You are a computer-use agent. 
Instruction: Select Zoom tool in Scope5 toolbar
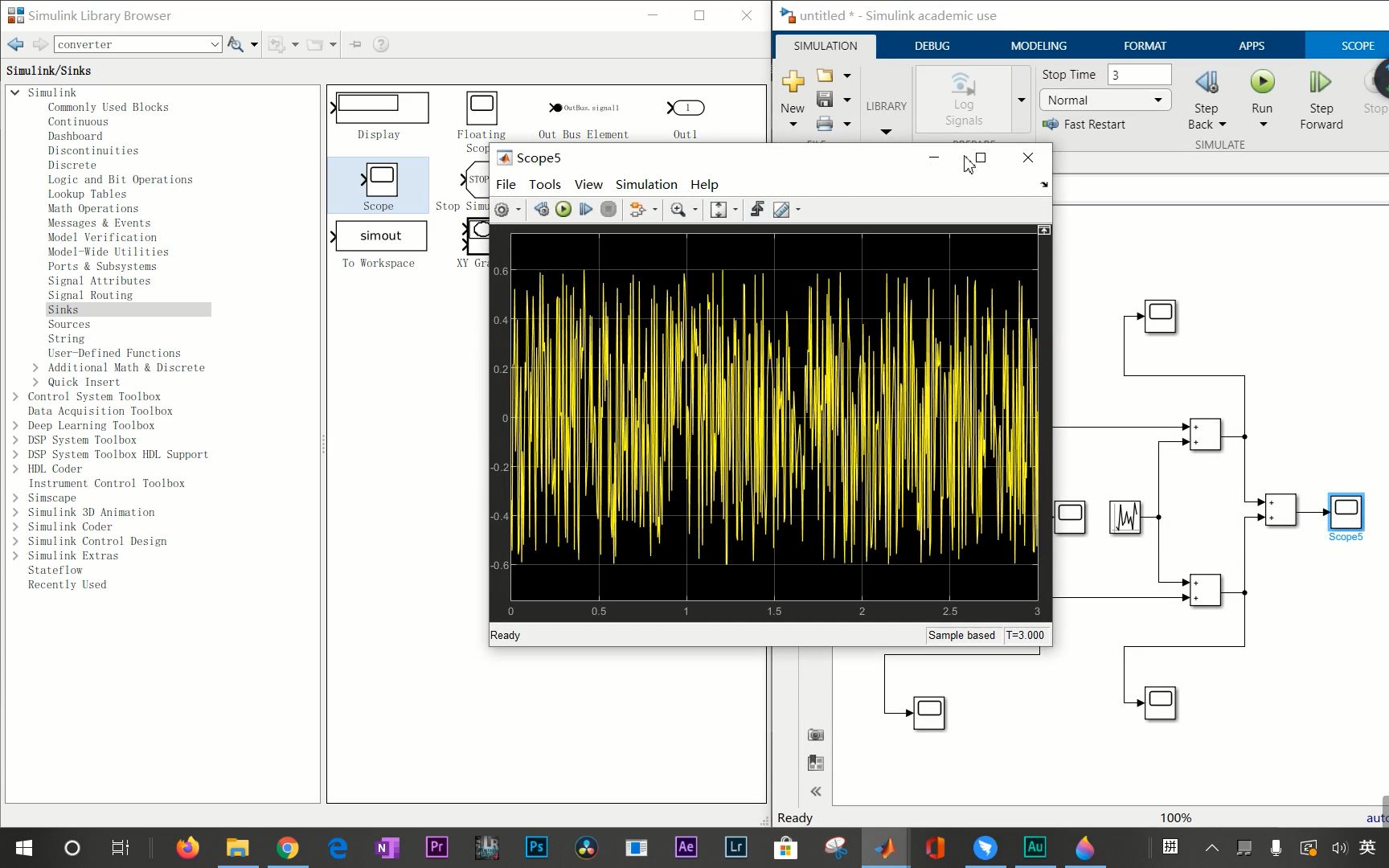click(678, 210)
